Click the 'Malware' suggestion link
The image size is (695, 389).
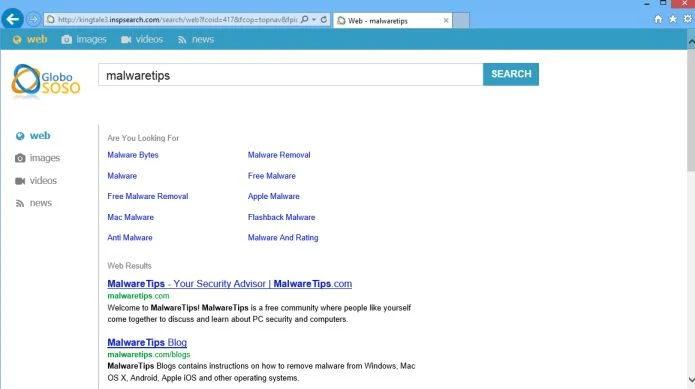click(122, 175)
